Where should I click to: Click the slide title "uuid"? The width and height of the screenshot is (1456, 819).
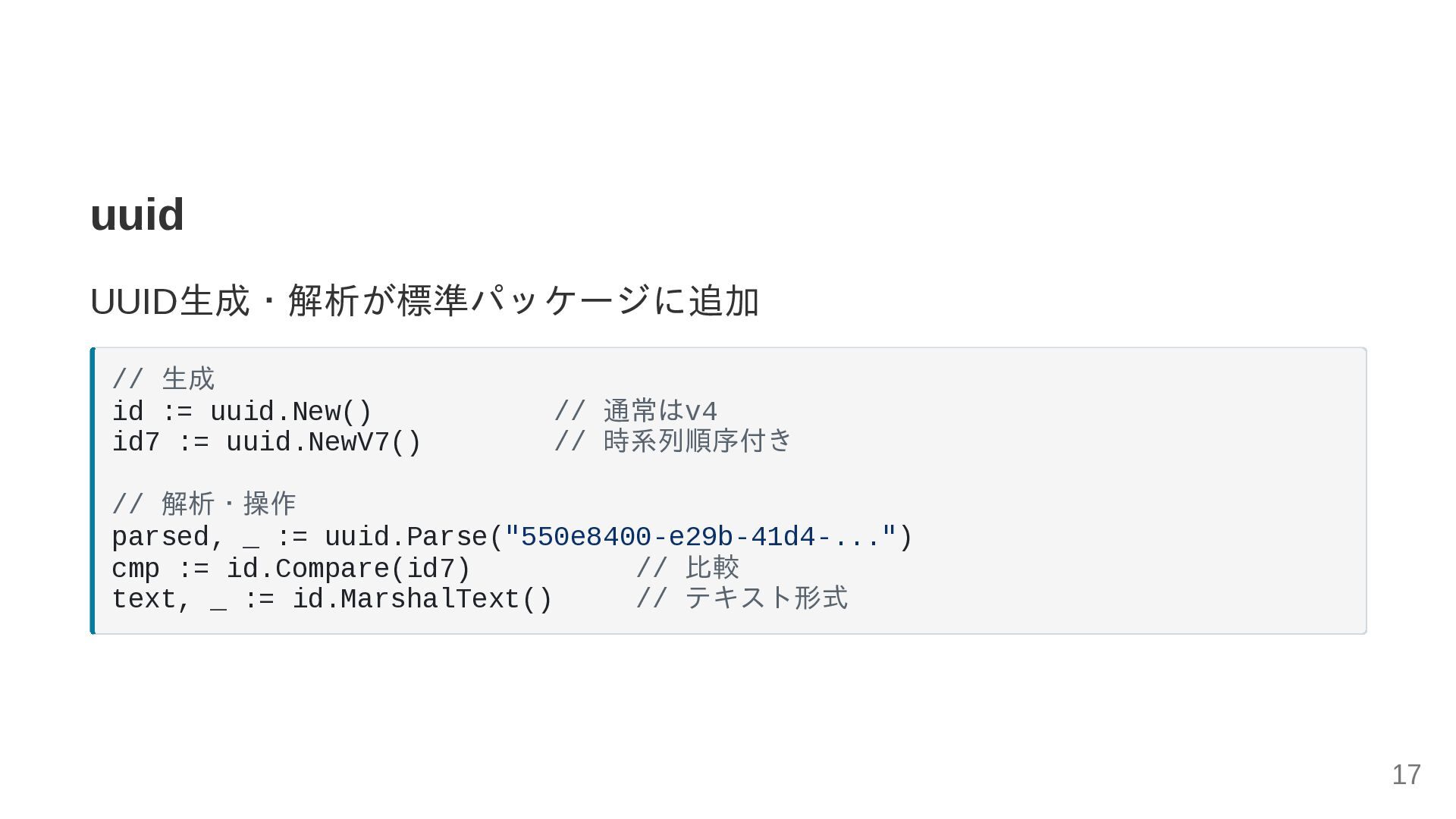[x=137, y=215]
